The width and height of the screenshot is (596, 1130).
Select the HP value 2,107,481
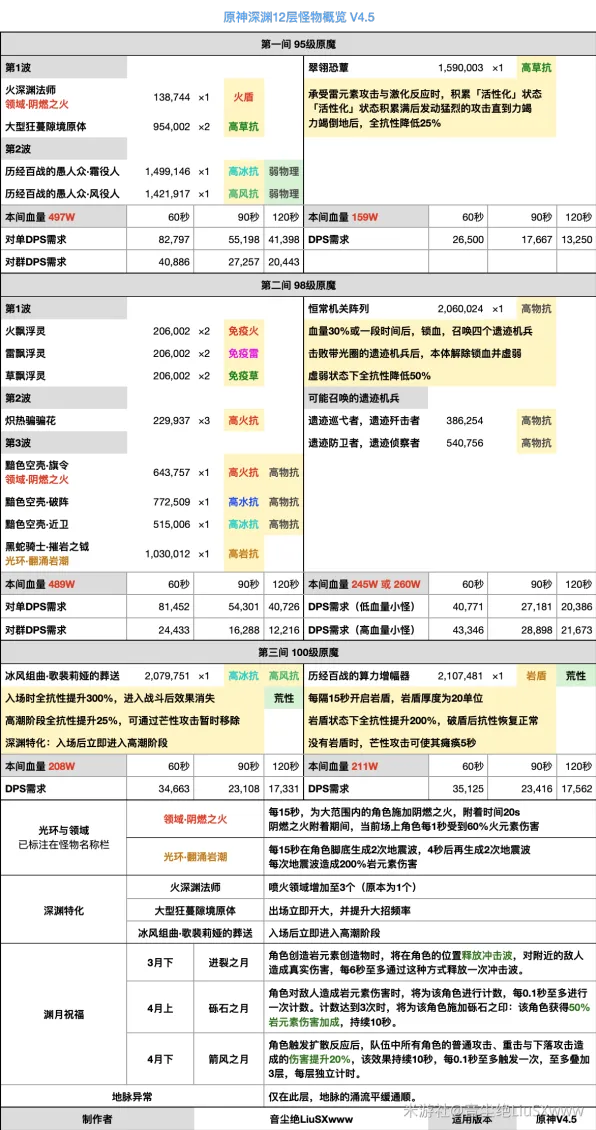(x=460, y=676)
